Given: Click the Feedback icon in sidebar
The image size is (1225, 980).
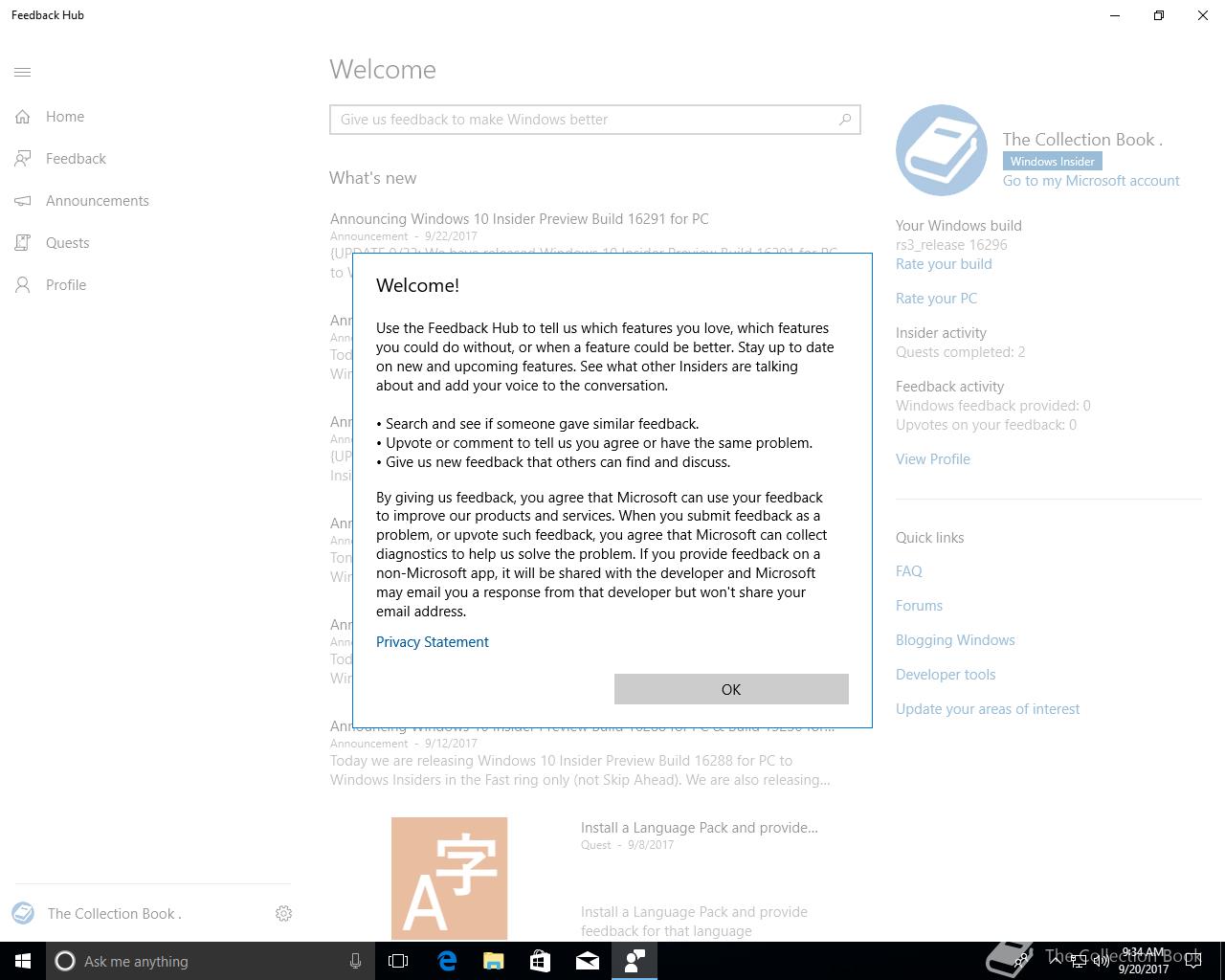Looking at the screenshot, I should pyautogui.click(x=23, y=159).
